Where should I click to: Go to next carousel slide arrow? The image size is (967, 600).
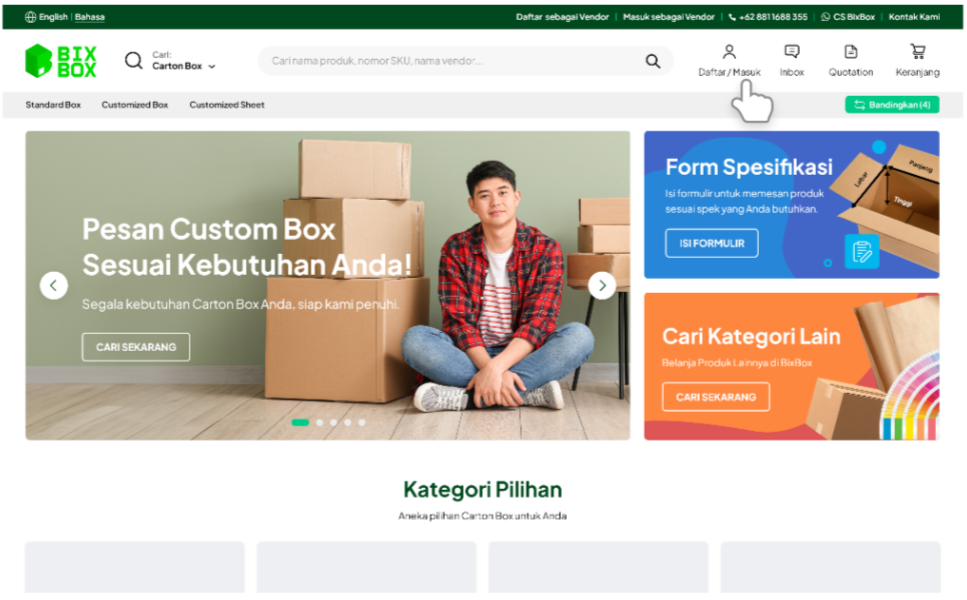click(x=602, y=286)
